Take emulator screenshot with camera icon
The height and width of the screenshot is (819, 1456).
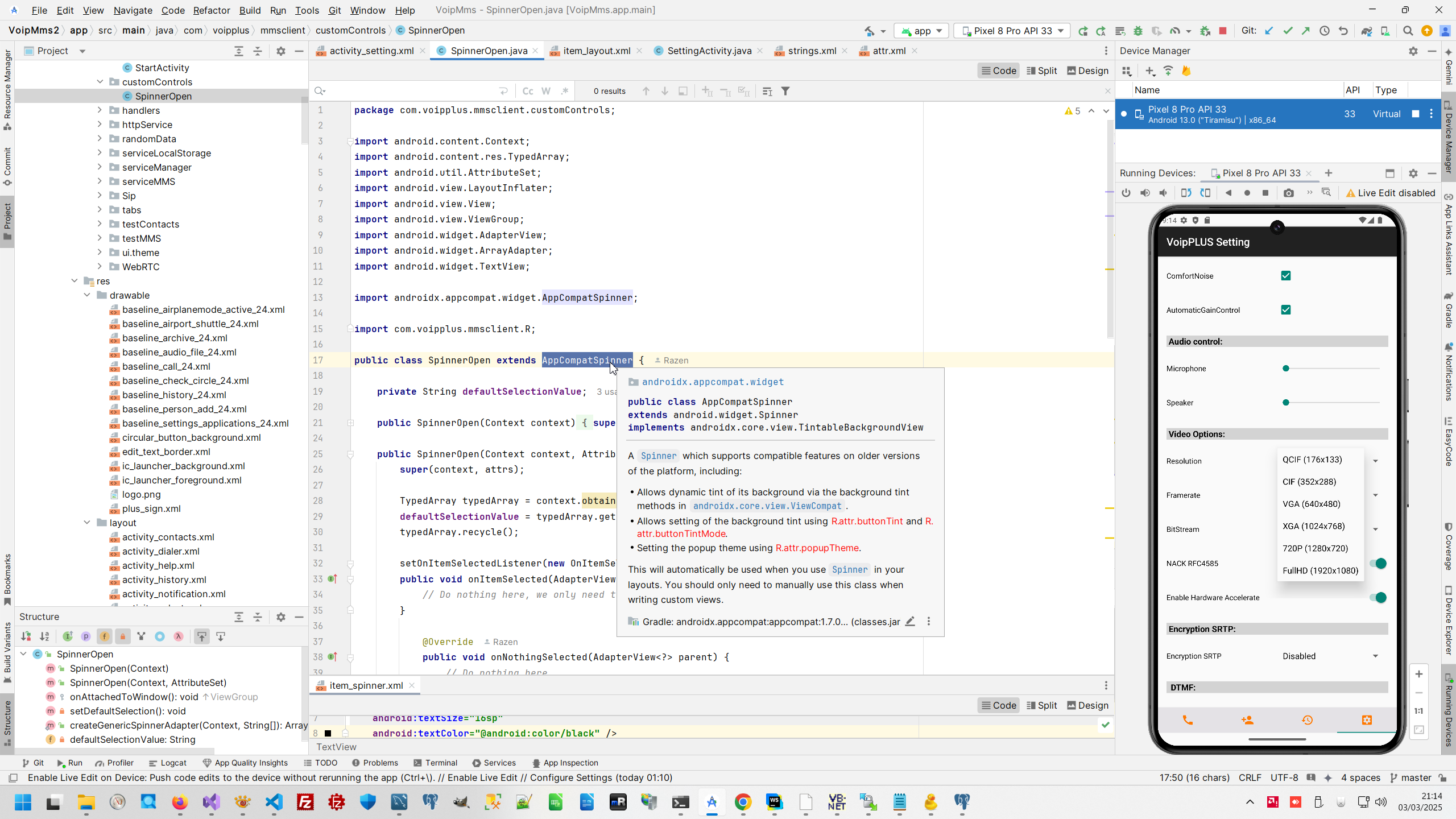1289,193
